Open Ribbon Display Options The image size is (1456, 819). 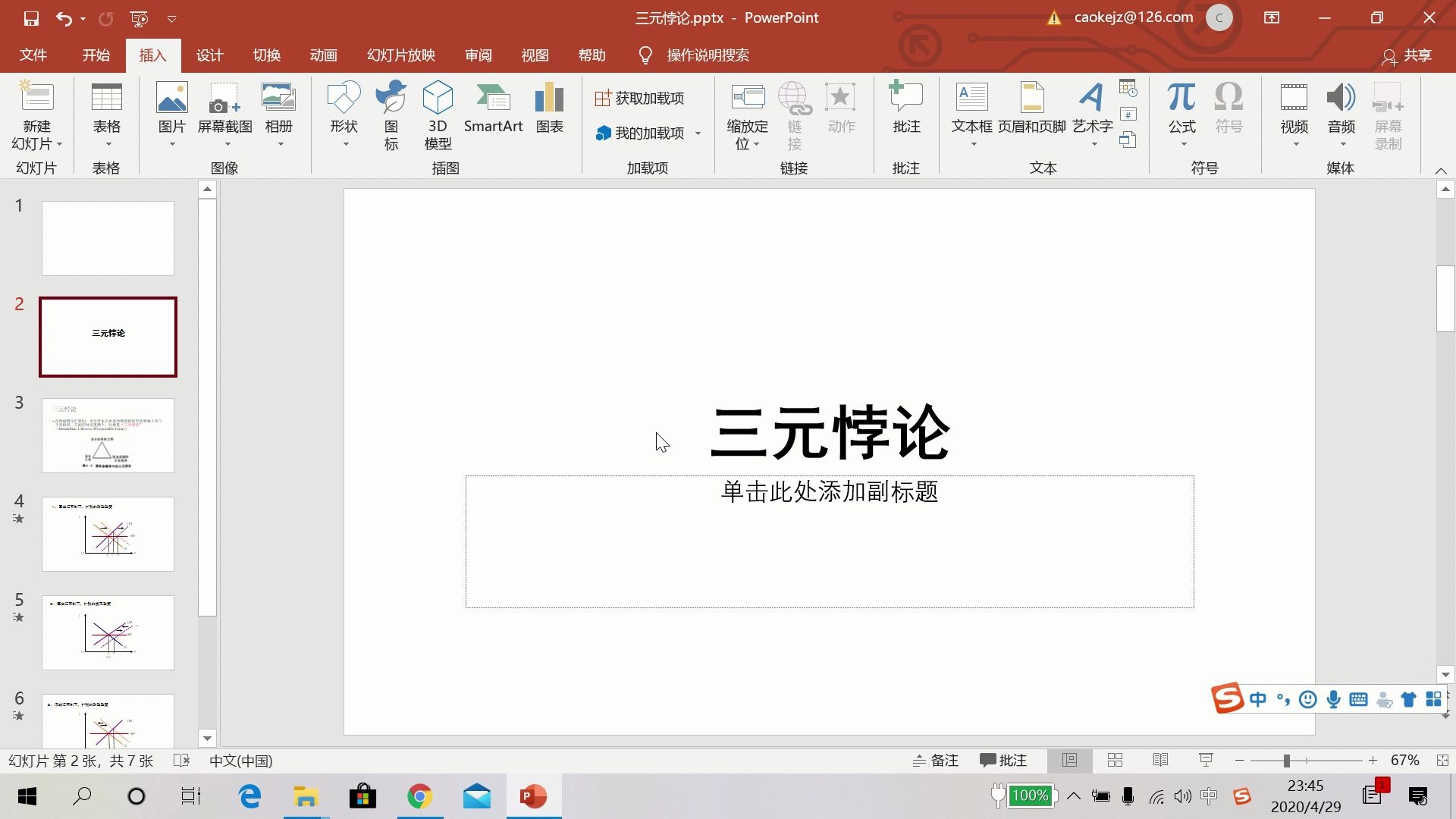[1272, 17]
